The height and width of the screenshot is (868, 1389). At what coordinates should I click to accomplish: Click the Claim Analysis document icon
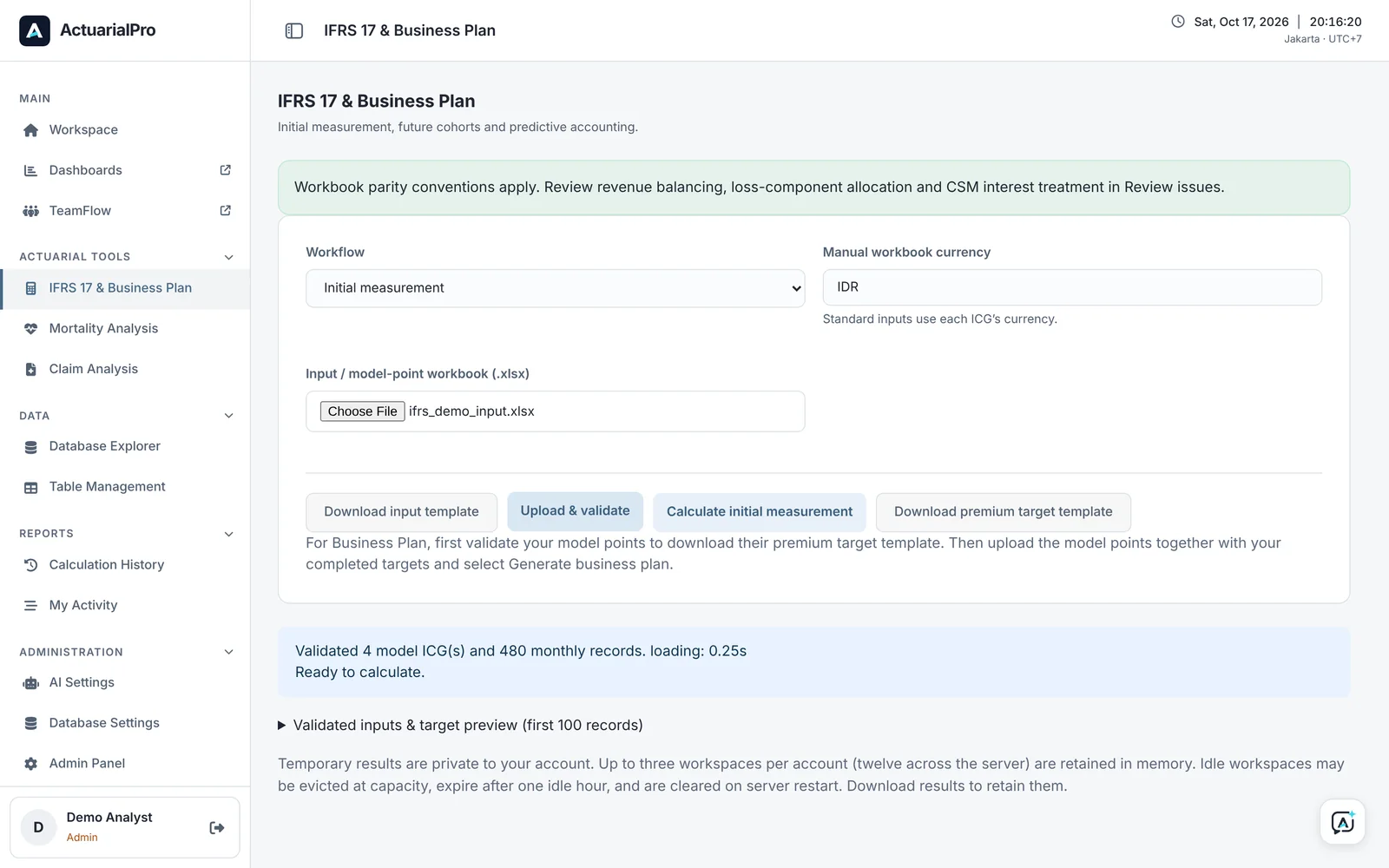pyautogui.click(x=31, y=369)
